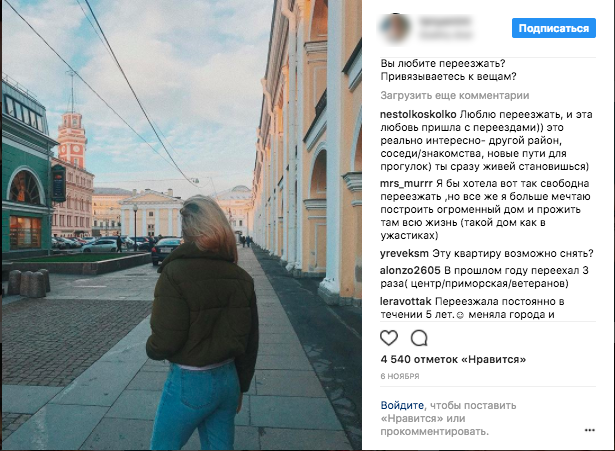Open alonzo2605's profile
The height and width of the screenshot is (451, 615).
click(410, 270)
